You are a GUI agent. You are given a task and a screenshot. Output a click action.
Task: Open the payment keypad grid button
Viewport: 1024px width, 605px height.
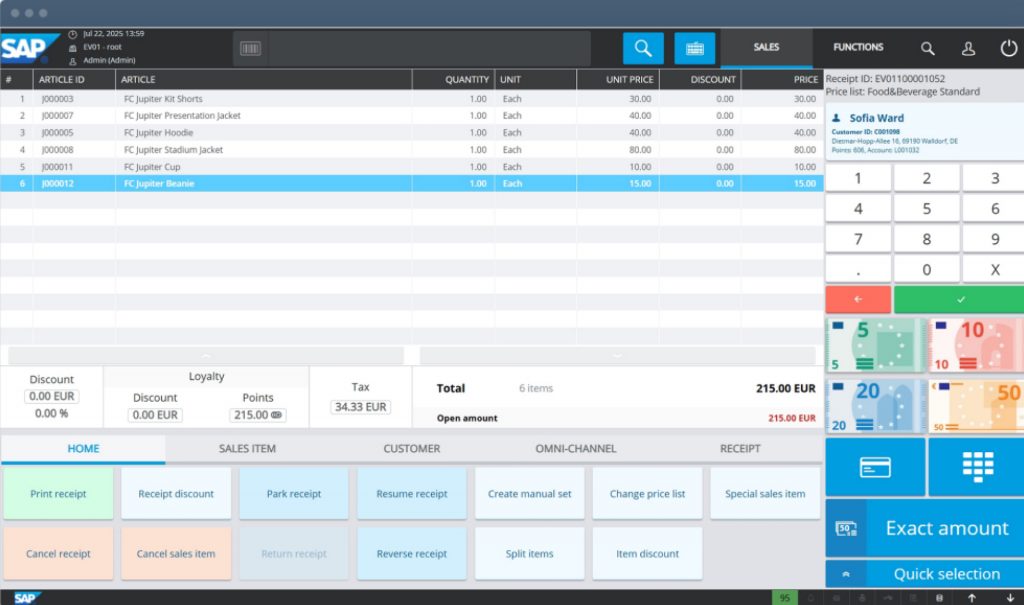[977, 467]
